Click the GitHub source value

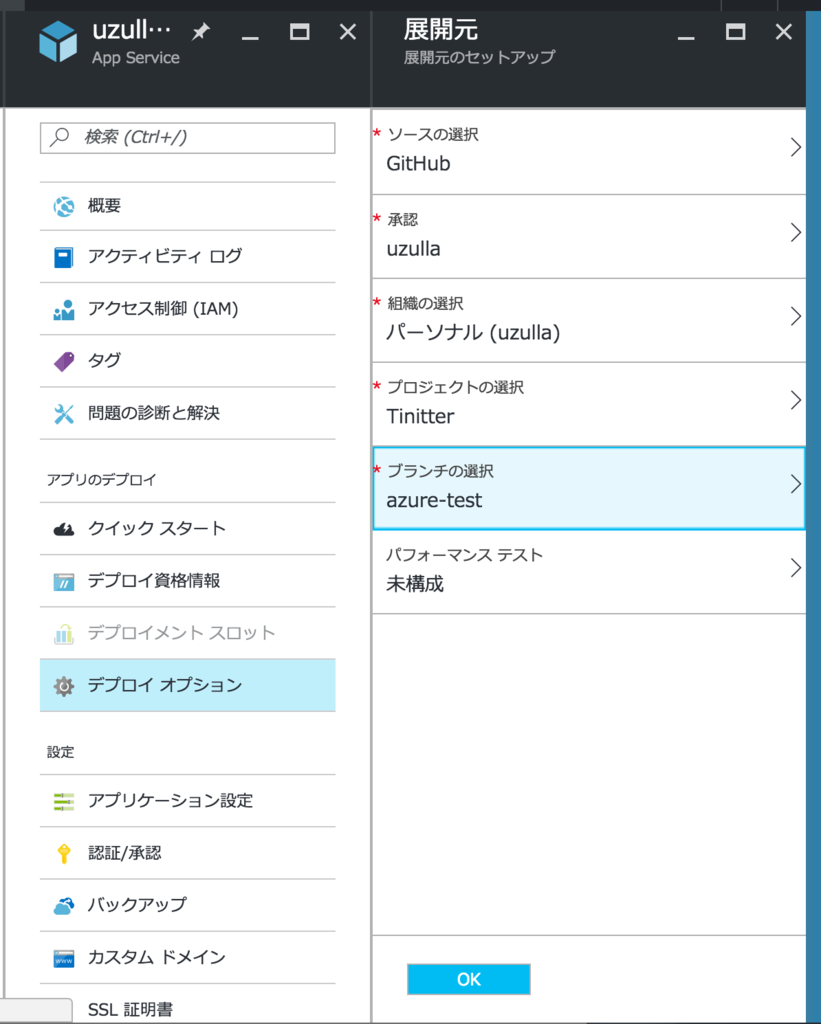point(418,163)
